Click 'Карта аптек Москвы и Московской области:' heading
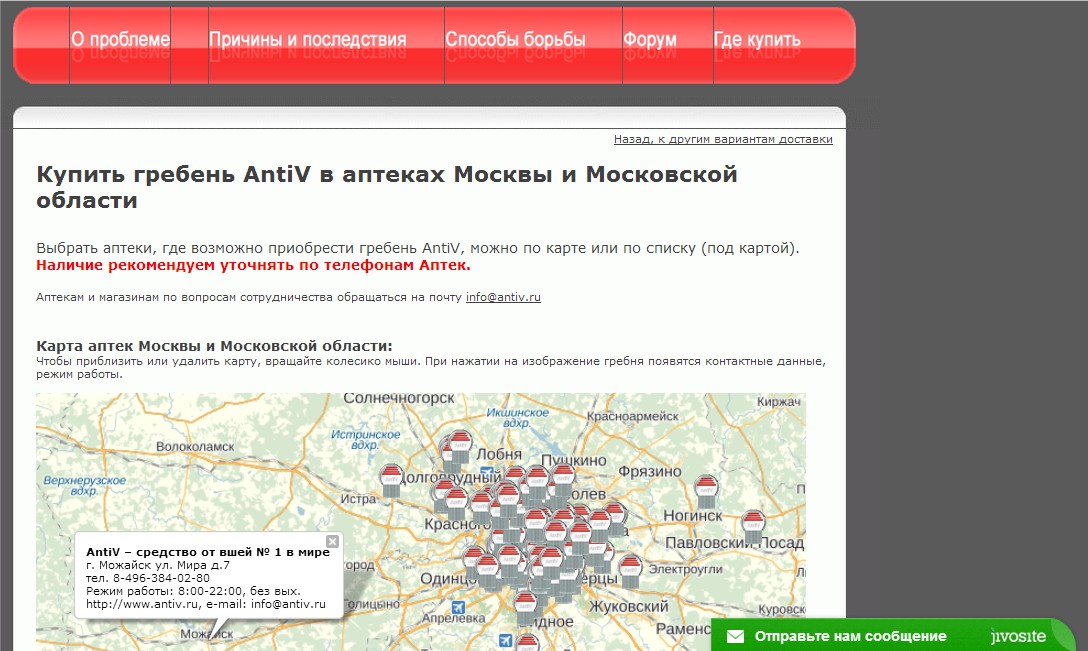The image size is (1088, 651). click(x=214, y=346)
